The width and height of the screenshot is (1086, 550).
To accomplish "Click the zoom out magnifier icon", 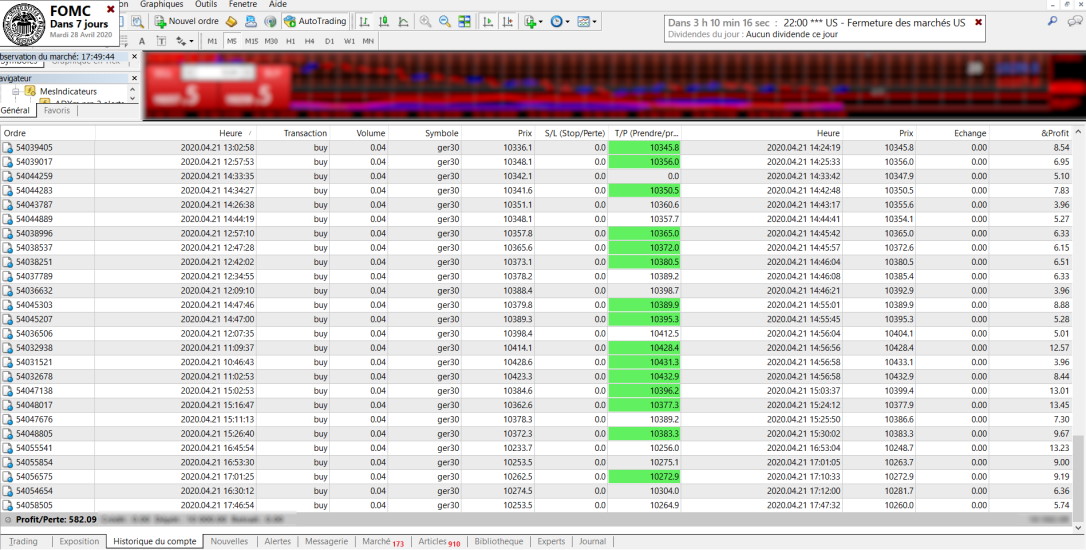I will click(x=444, y=21).
